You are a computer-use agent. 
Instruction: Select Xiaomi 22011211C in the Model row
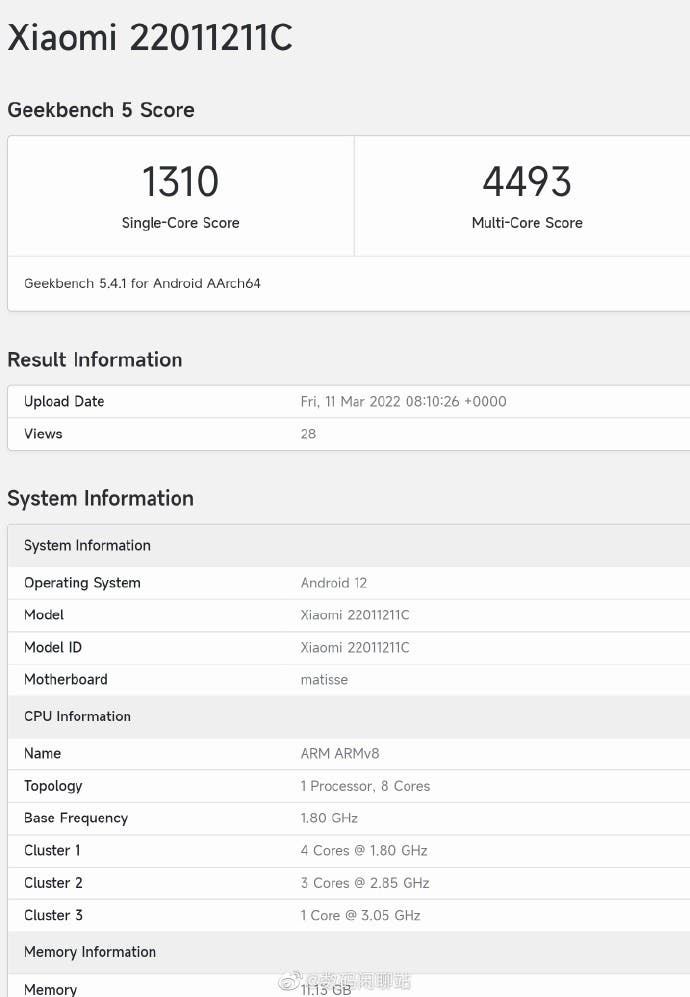point(355,615)
